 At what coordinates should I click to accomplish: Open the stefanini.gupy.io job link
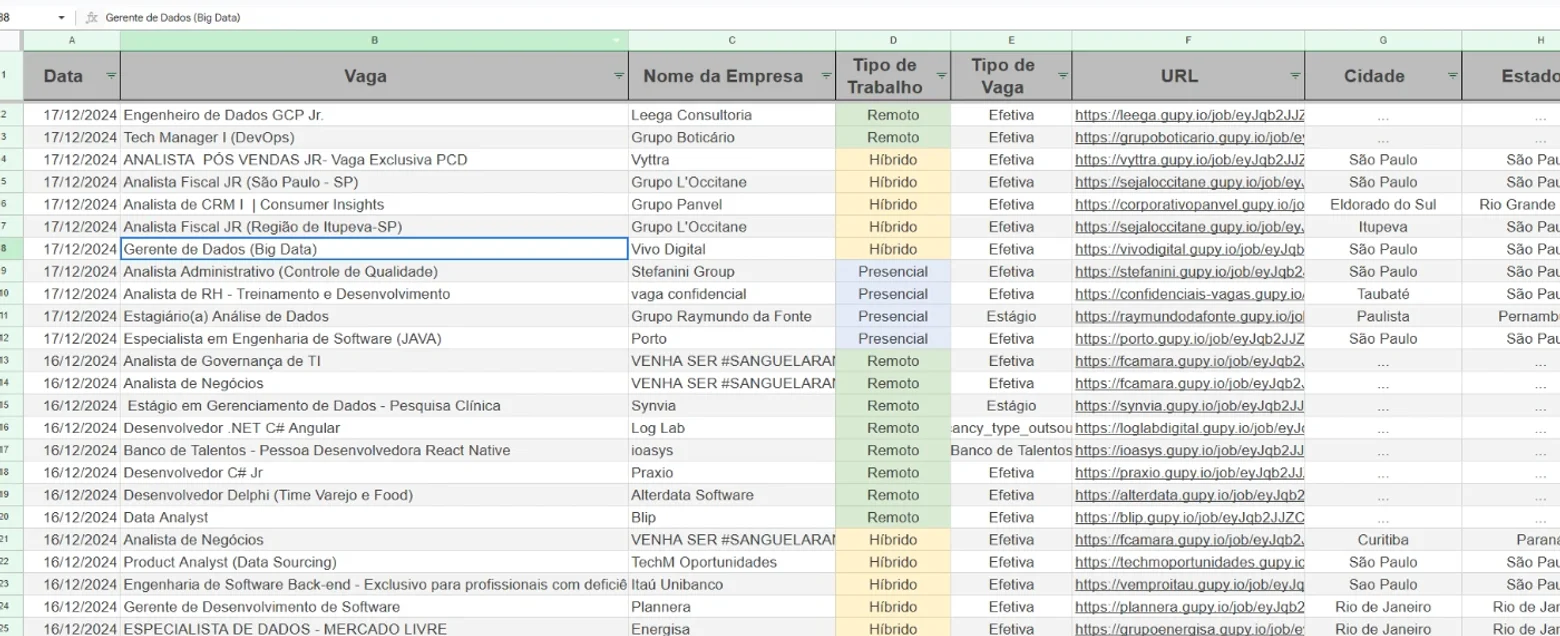click(1189, 271)
